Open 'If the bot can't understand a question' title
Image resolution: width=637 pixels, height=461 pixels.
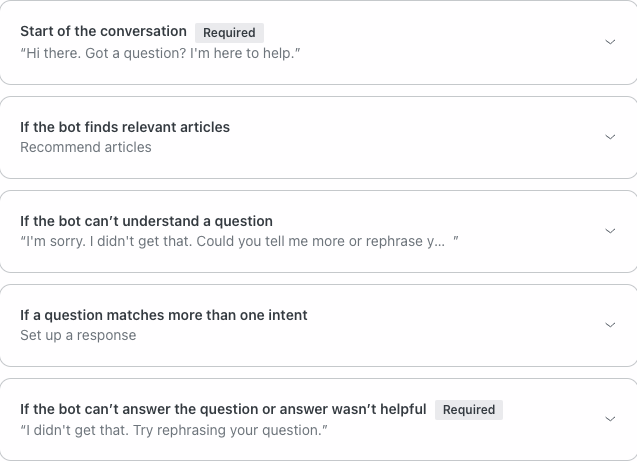pyautogui.click(x=146, y=221)
